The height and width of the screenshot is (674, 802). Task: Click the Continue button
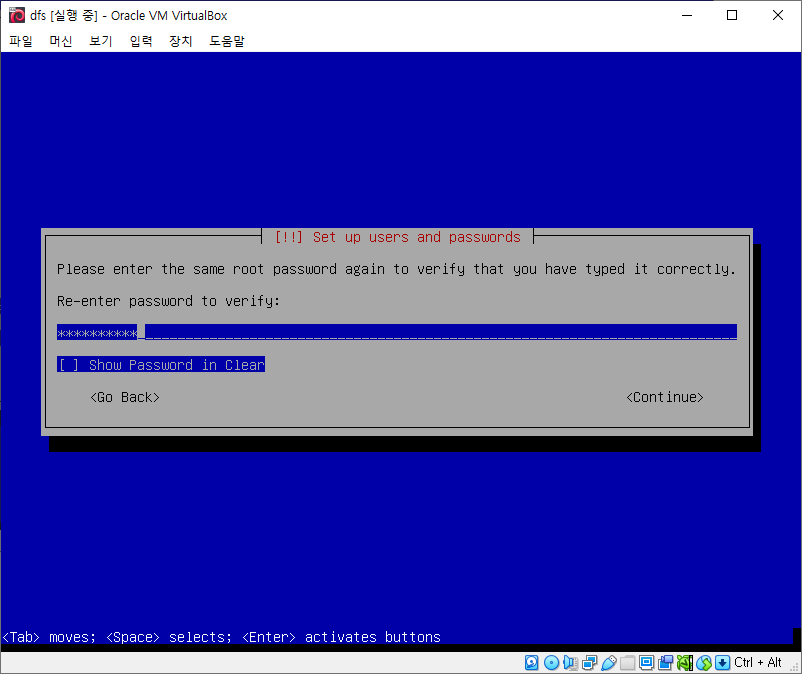[665, 397]
